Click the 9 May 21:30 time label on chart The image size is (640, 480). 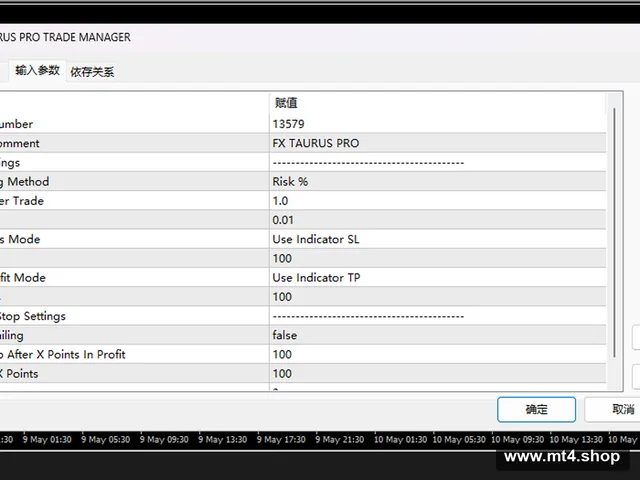pos(340,440)
